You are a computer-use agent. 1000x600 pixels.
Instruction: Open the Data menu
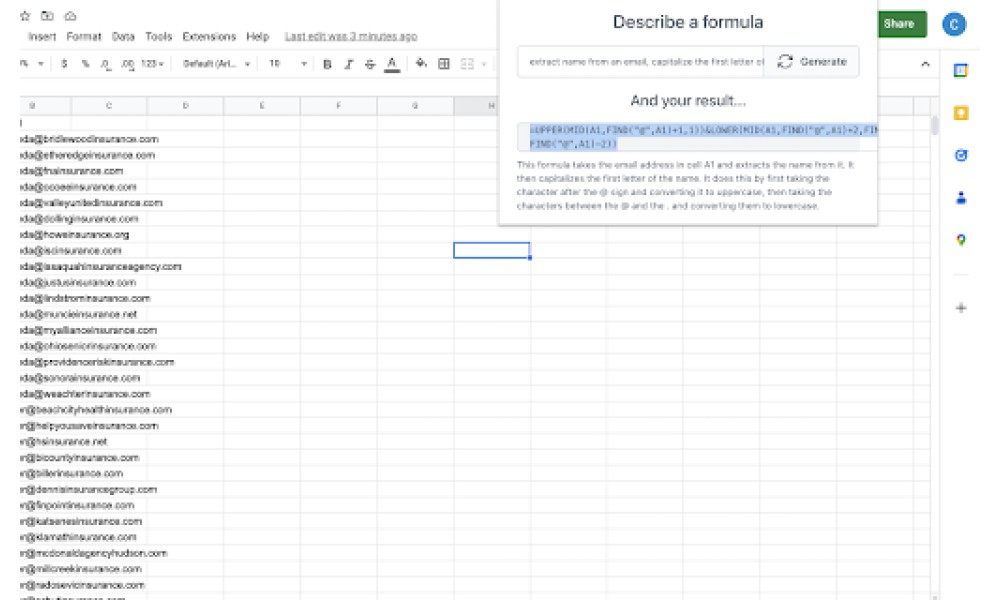tap(123, 37)
